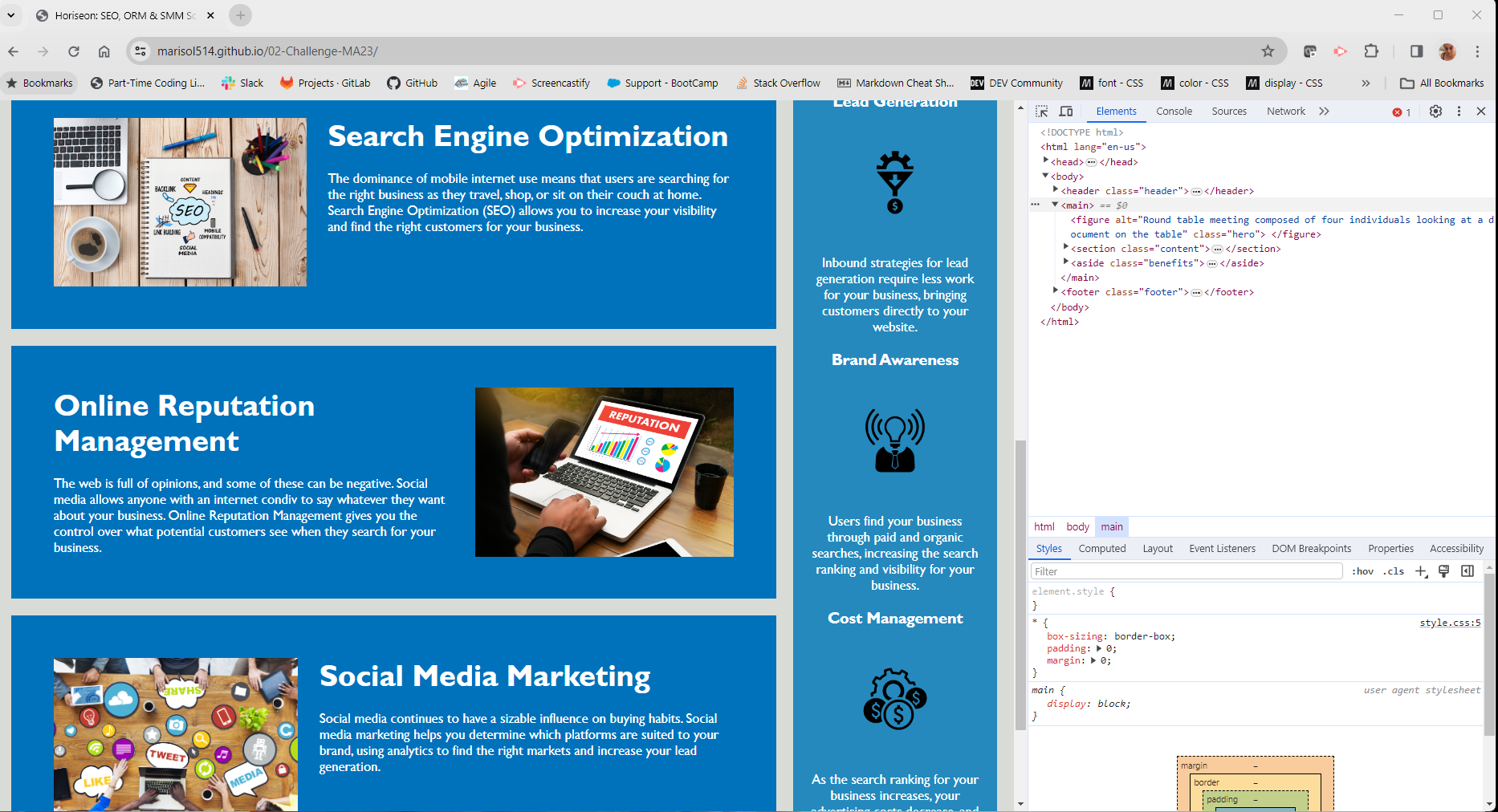The image size is (1498, 812).
Task: Collapse the main element node
Action: (x=1056, y=205)
